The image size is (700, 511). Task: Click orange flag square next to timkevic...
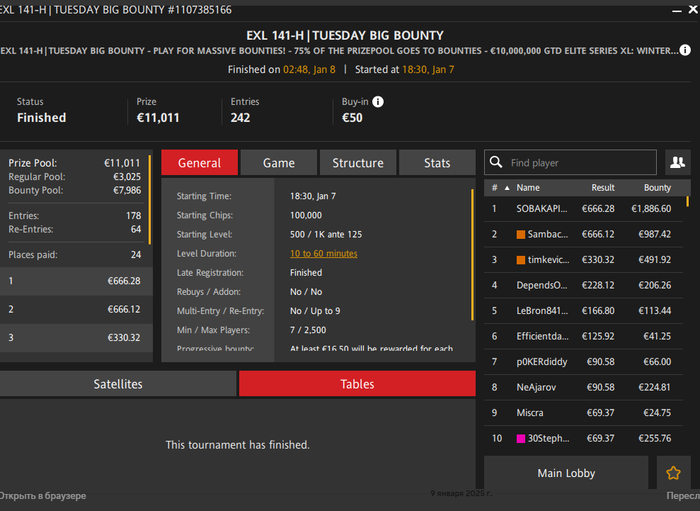coord(521,260)
